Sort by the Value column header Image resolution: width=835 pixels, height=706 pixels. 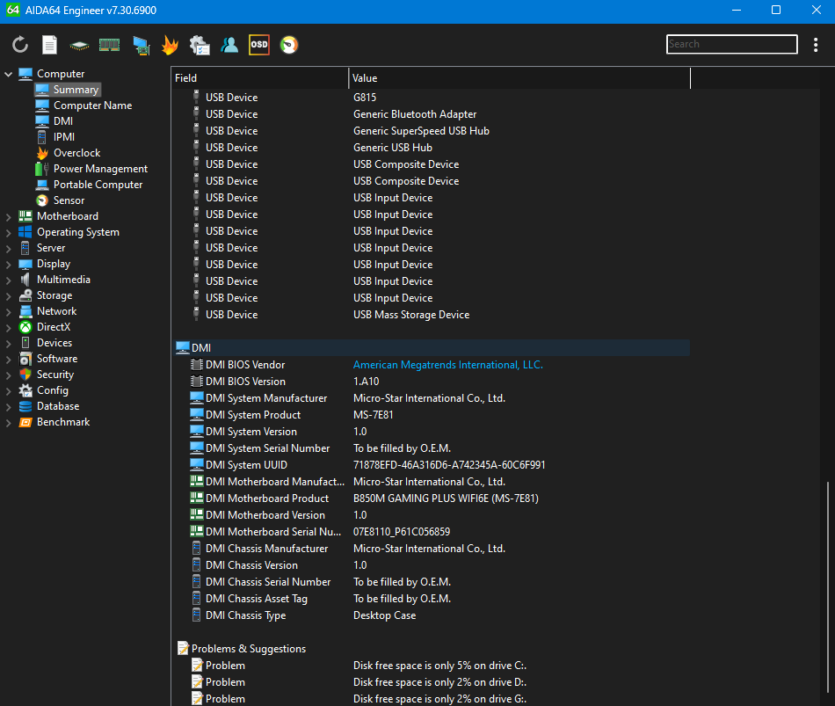519,78
